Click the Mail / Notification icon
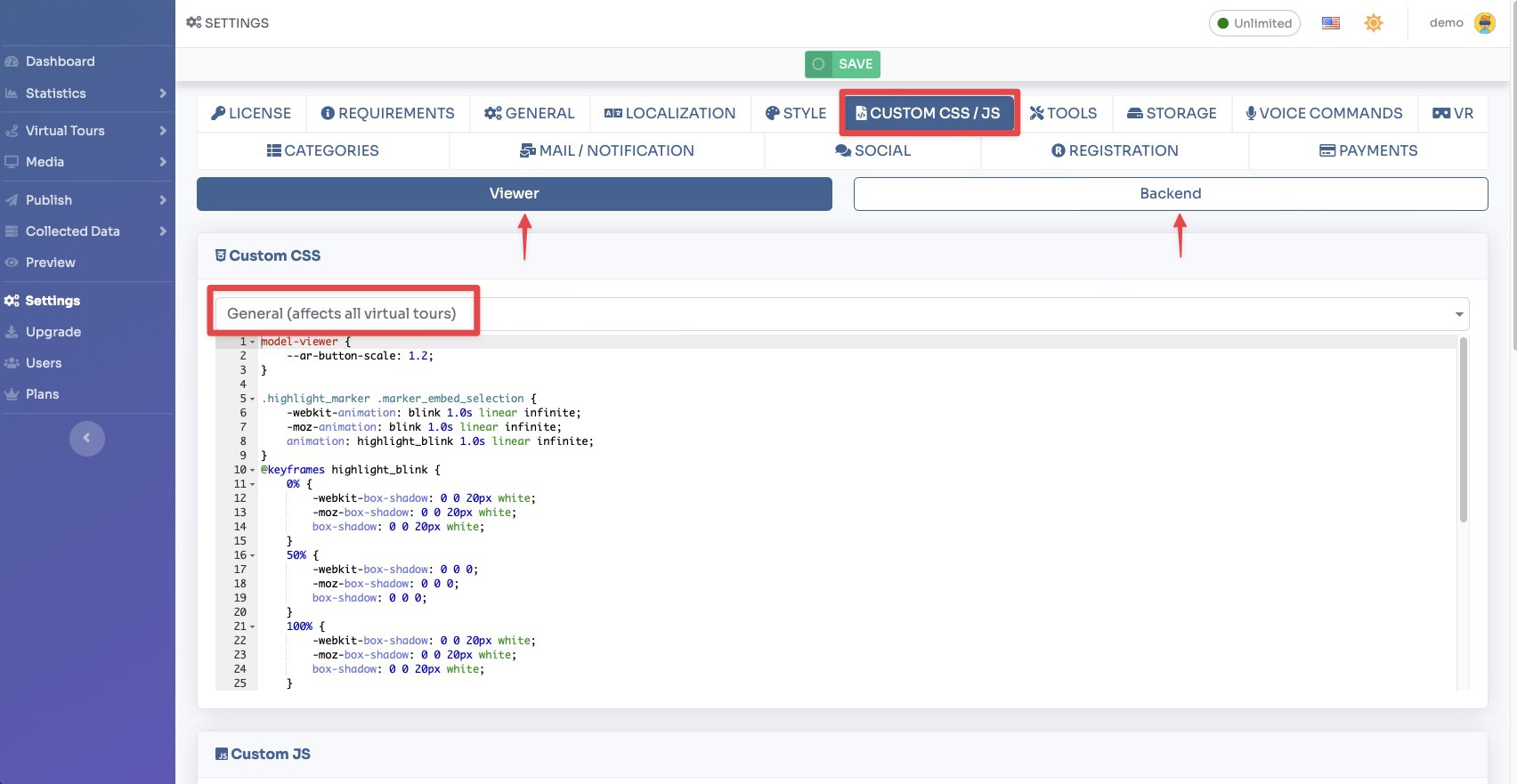 pos(528,150)
